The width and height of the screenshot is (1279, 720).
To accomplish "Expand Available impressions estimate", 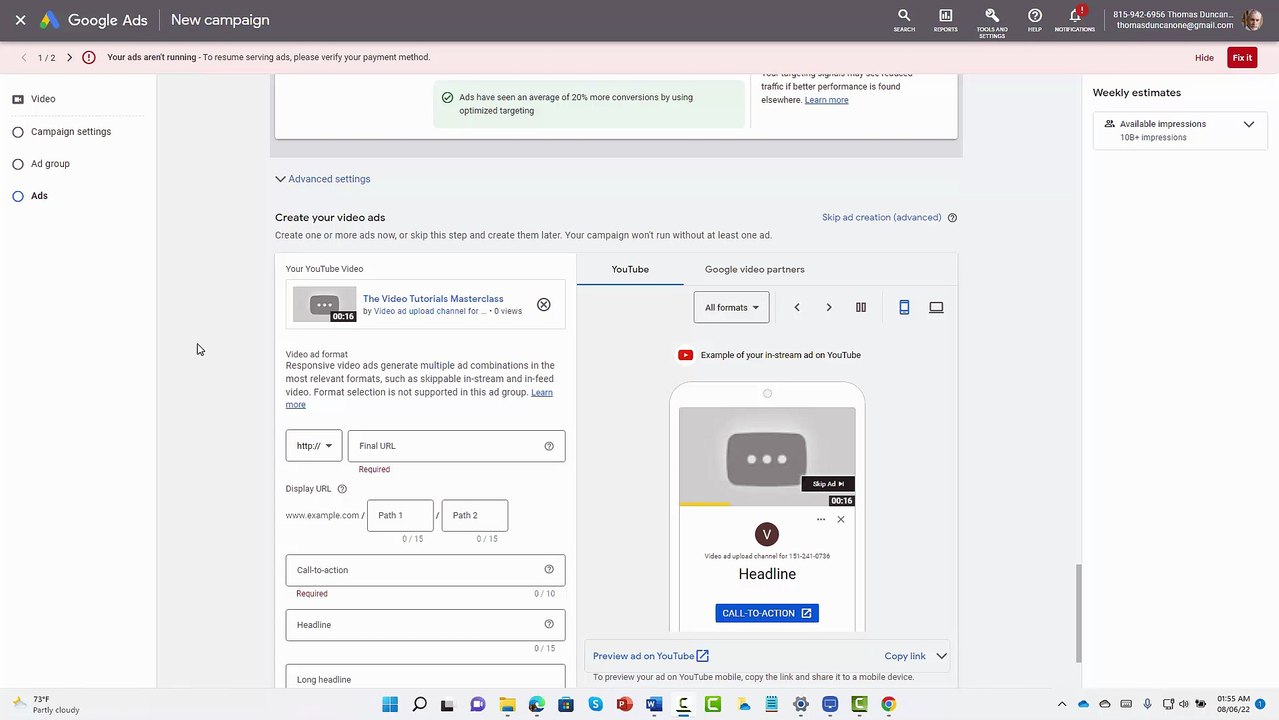I will coord(1249,124).
